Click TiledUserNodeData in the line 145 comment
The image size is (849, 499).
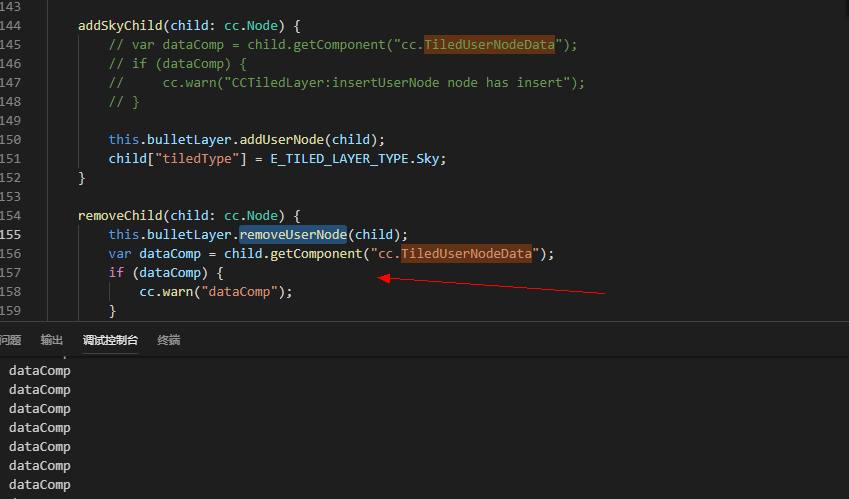[x=489, y=44]
